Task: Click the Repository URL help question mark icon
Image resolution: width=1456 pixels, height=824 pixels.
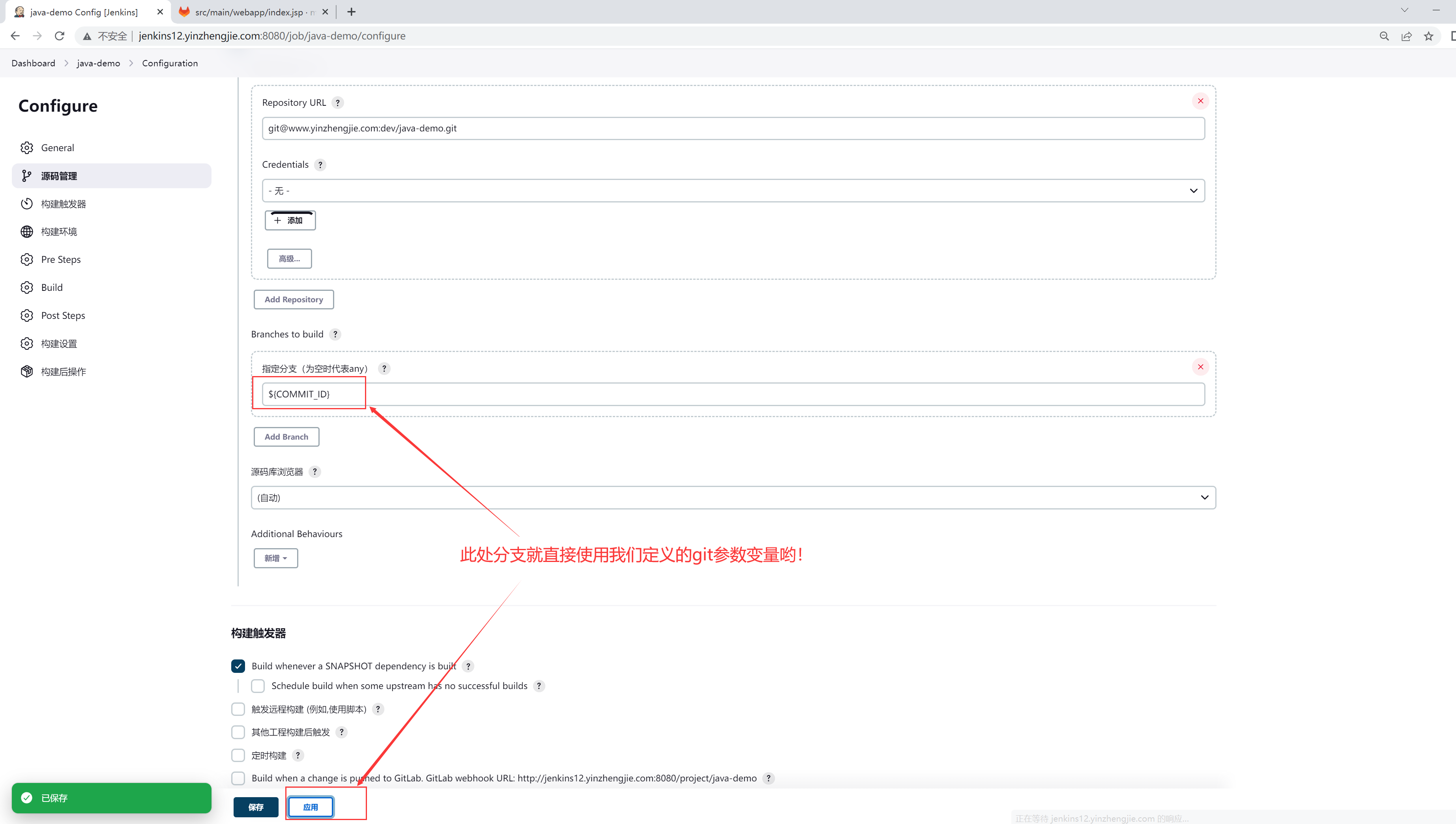Action: (337, 103)
